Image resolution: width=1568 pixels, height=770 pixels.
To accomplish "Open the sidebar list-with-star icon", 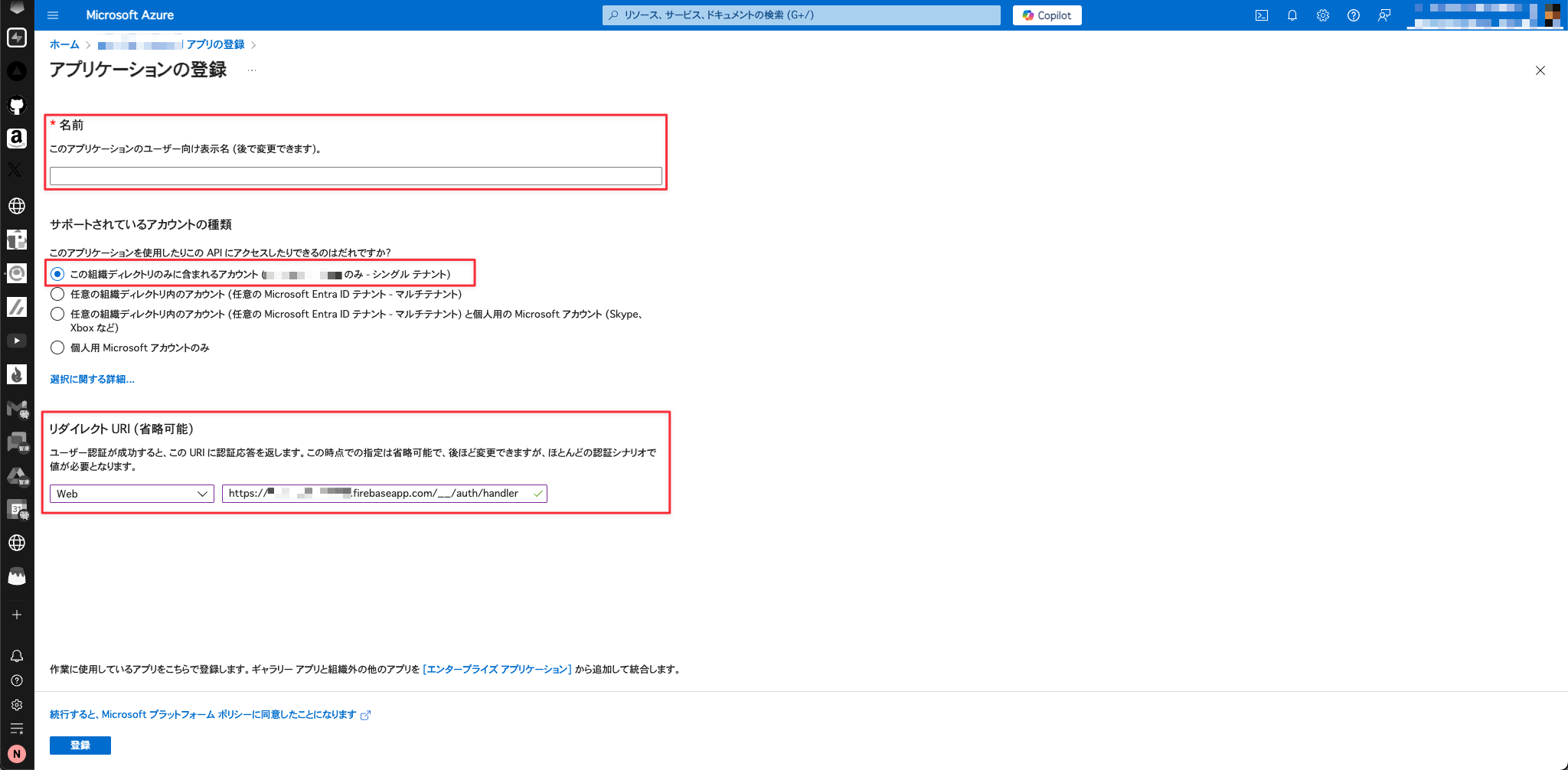I will (x=17, y=729).
